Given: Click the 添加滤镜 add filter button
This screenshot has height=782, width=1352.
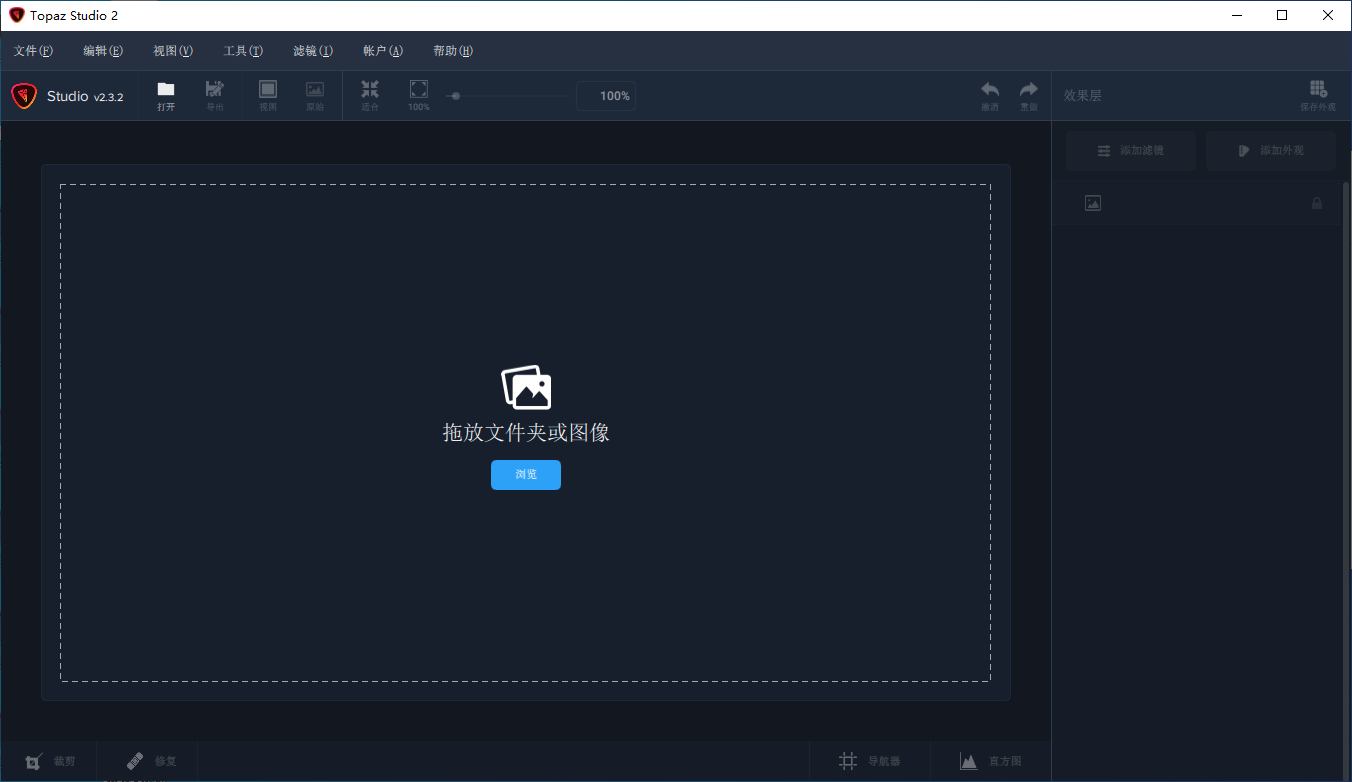Looking at the screenshot, I should tap(1130, 151).
